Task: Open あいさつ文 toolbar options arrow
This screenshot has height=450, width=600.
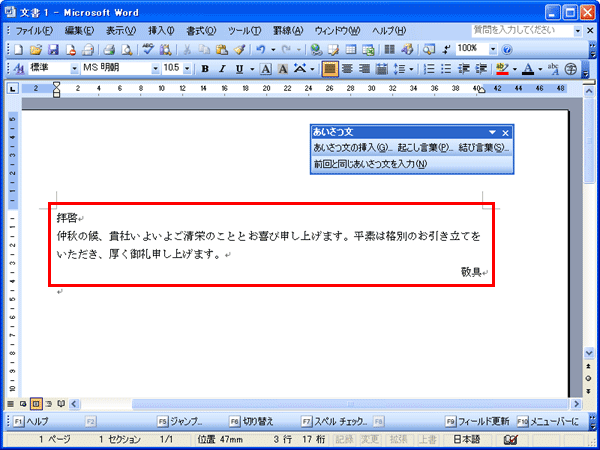Action: tap(492, 133)
